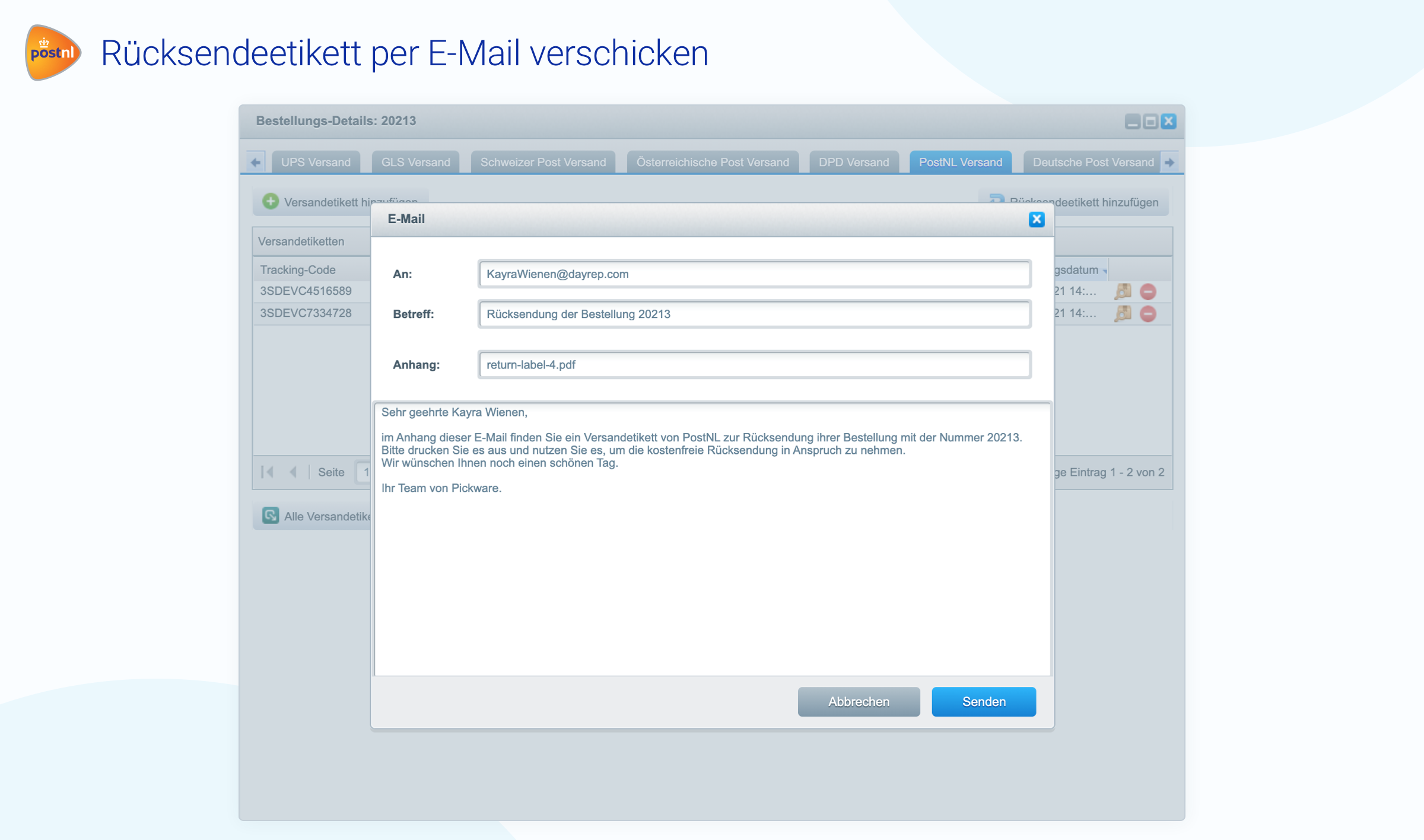The height and width of the screenshot is (840, 1424).
Task: Select the DPD Versand tab
Action: (854, 162)
